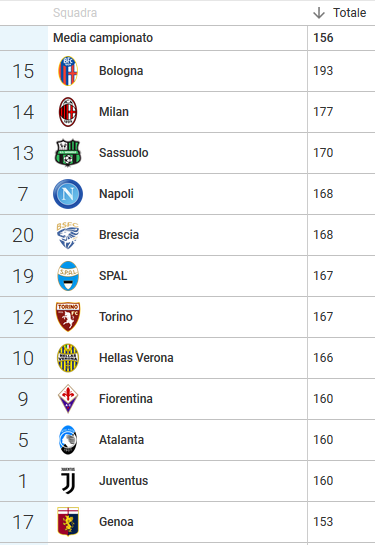This screenshot has height=545, width=375.
Task: Select the Sassuolo green crest
Action: point(68,153)
